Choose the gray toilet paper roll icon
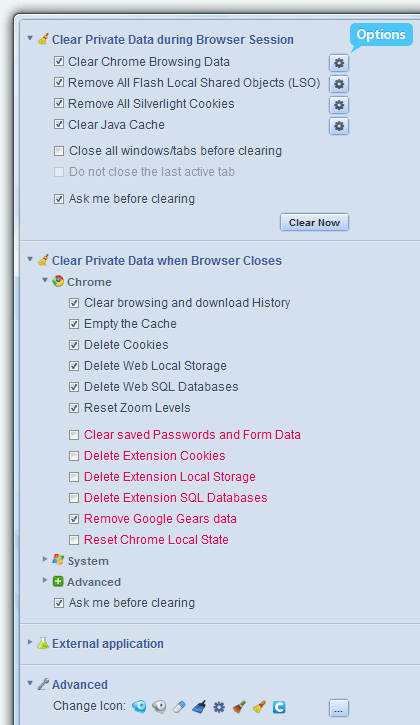 pos(159,706)
